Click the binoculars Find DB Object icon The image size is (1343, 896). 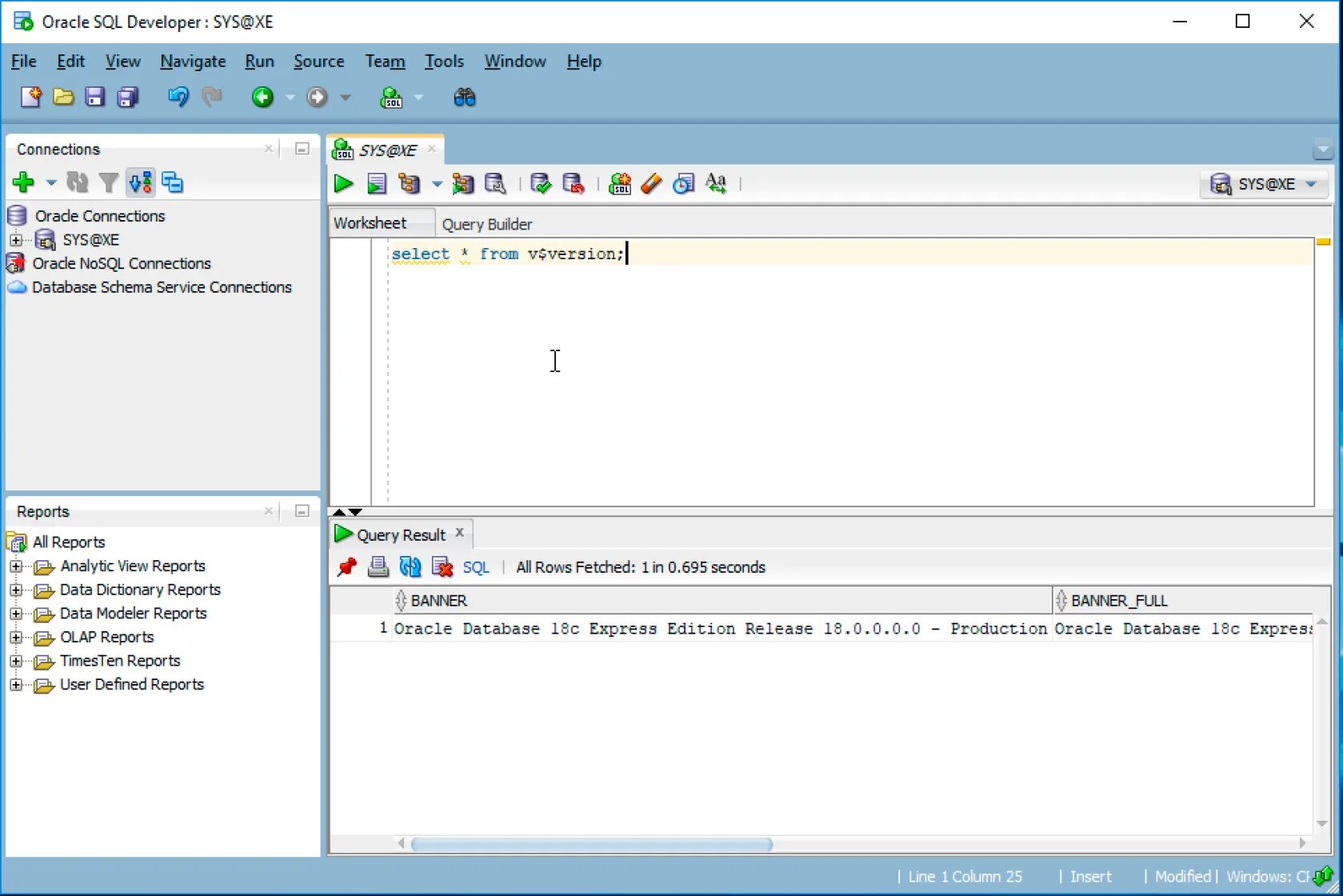coord(465,98)
